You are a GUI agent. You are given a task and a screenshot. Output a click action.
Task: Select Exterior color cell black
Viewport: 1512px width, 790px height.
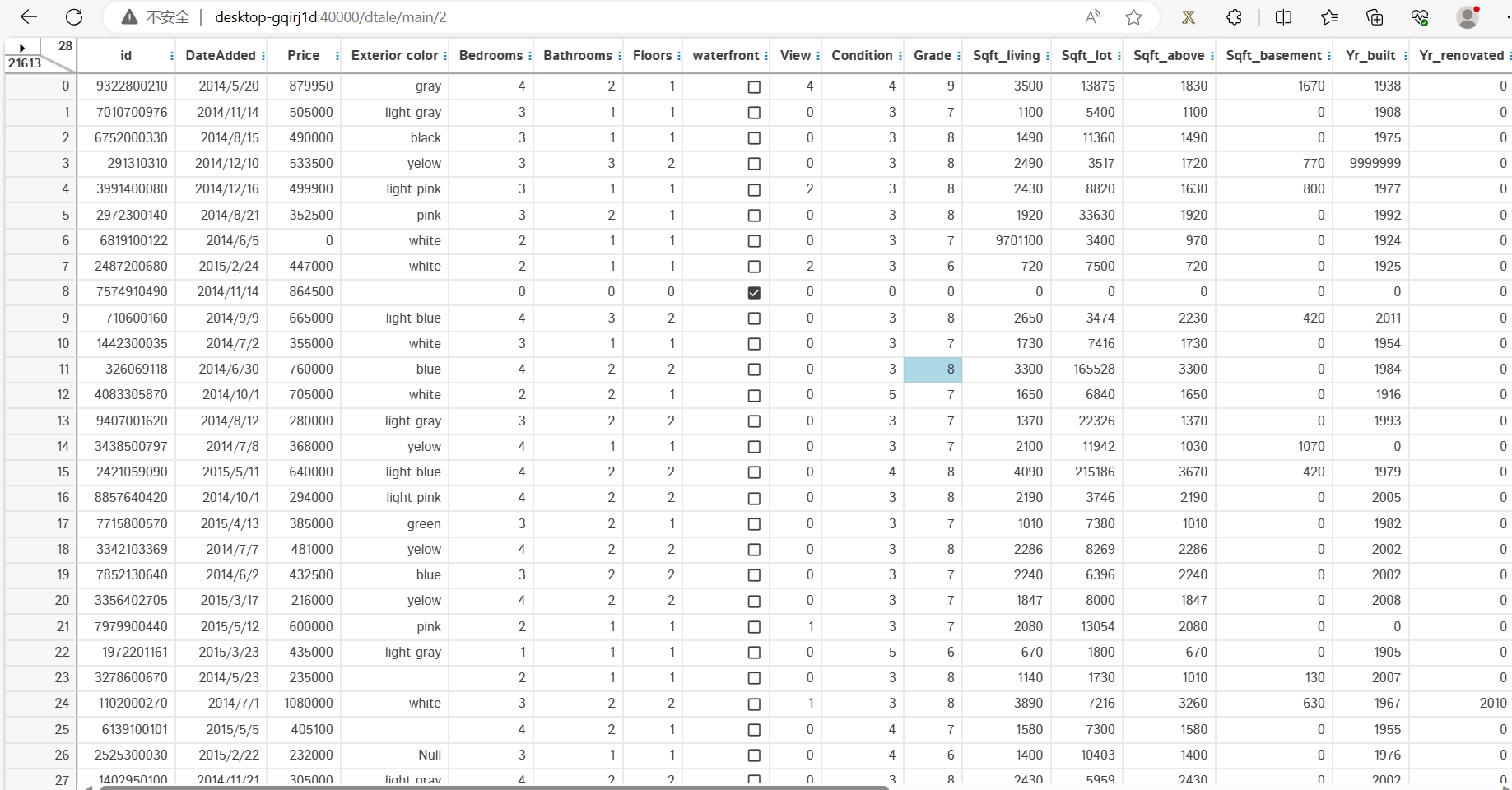click(395, 138)
